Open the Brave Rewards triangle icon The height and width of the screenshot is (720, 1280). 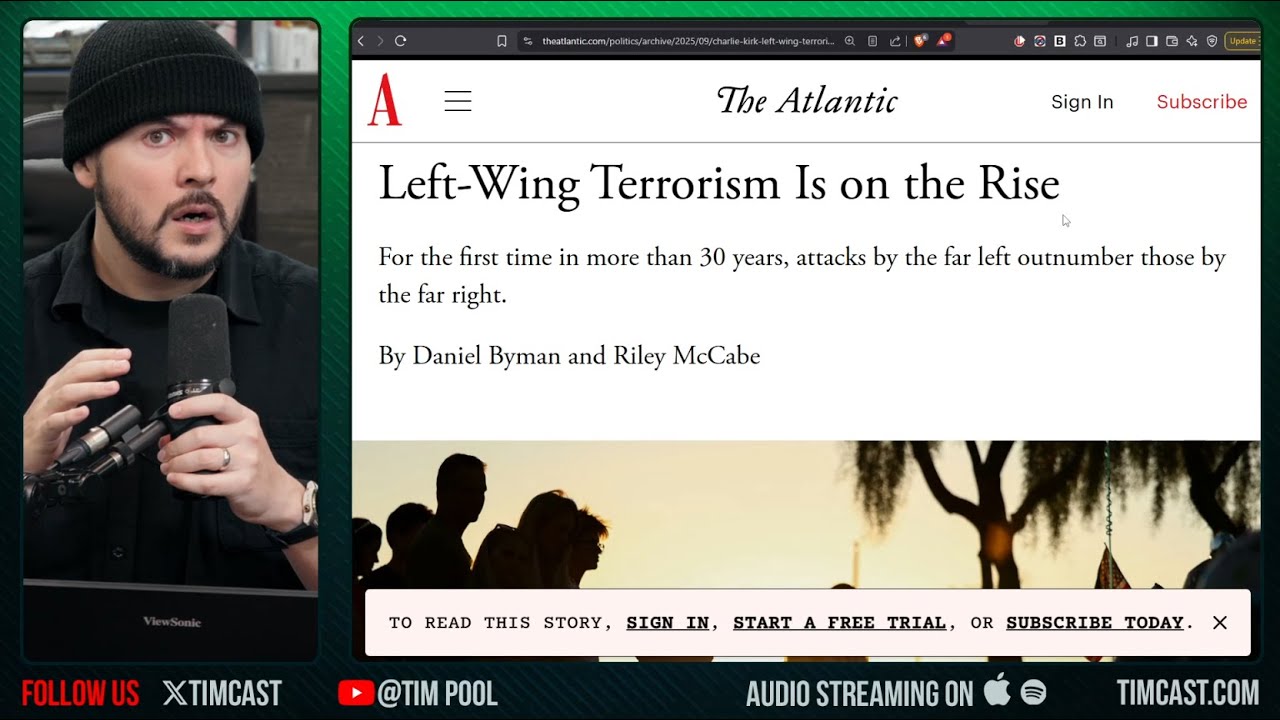[x=943, y=41]
